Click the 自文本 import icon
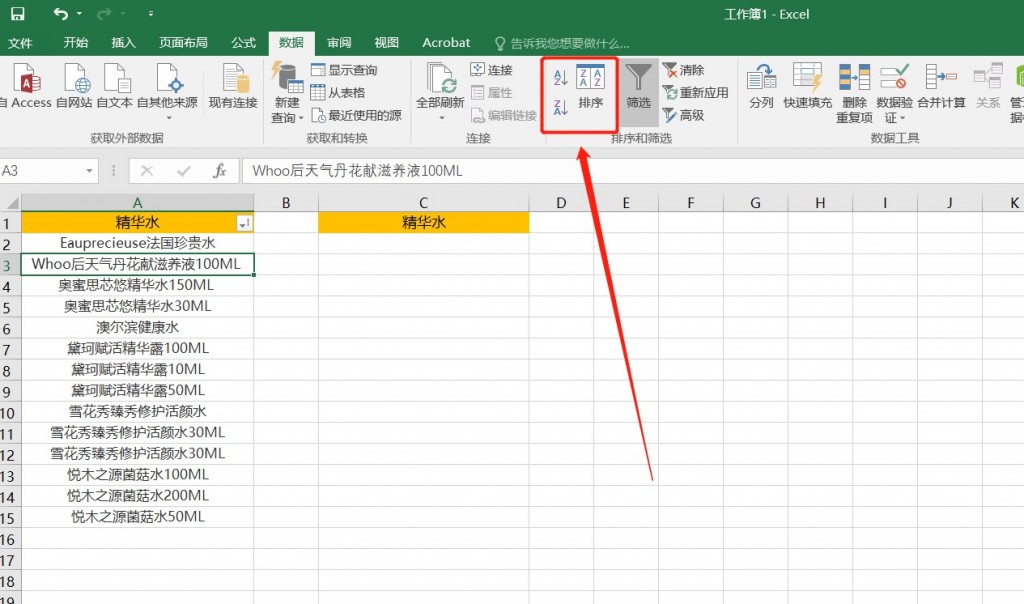 tap(116, 86)
